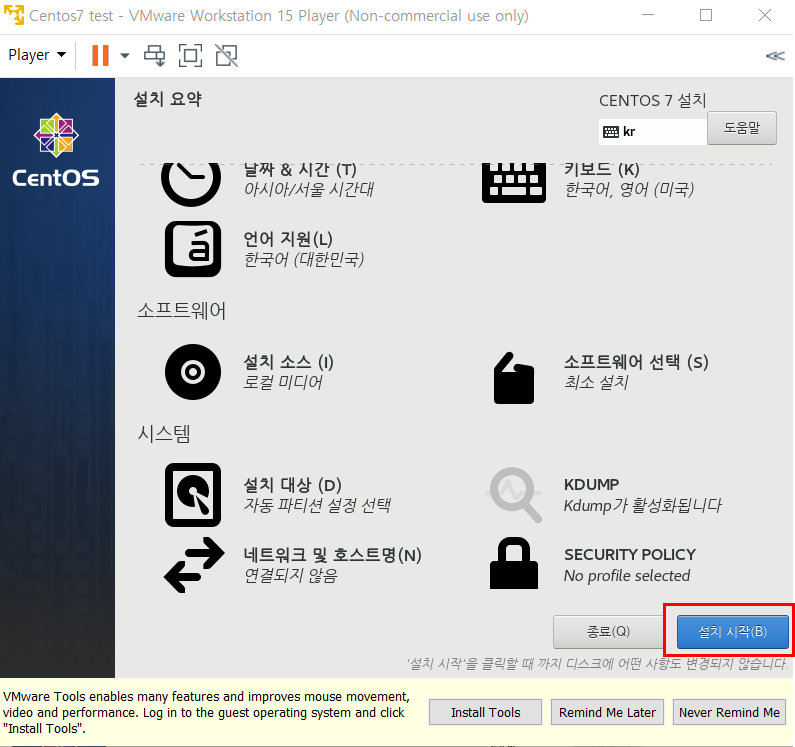Click the 설치 시작(B) begin installation button
Screen dimensions: 795x747
click(x=733, y=631)
